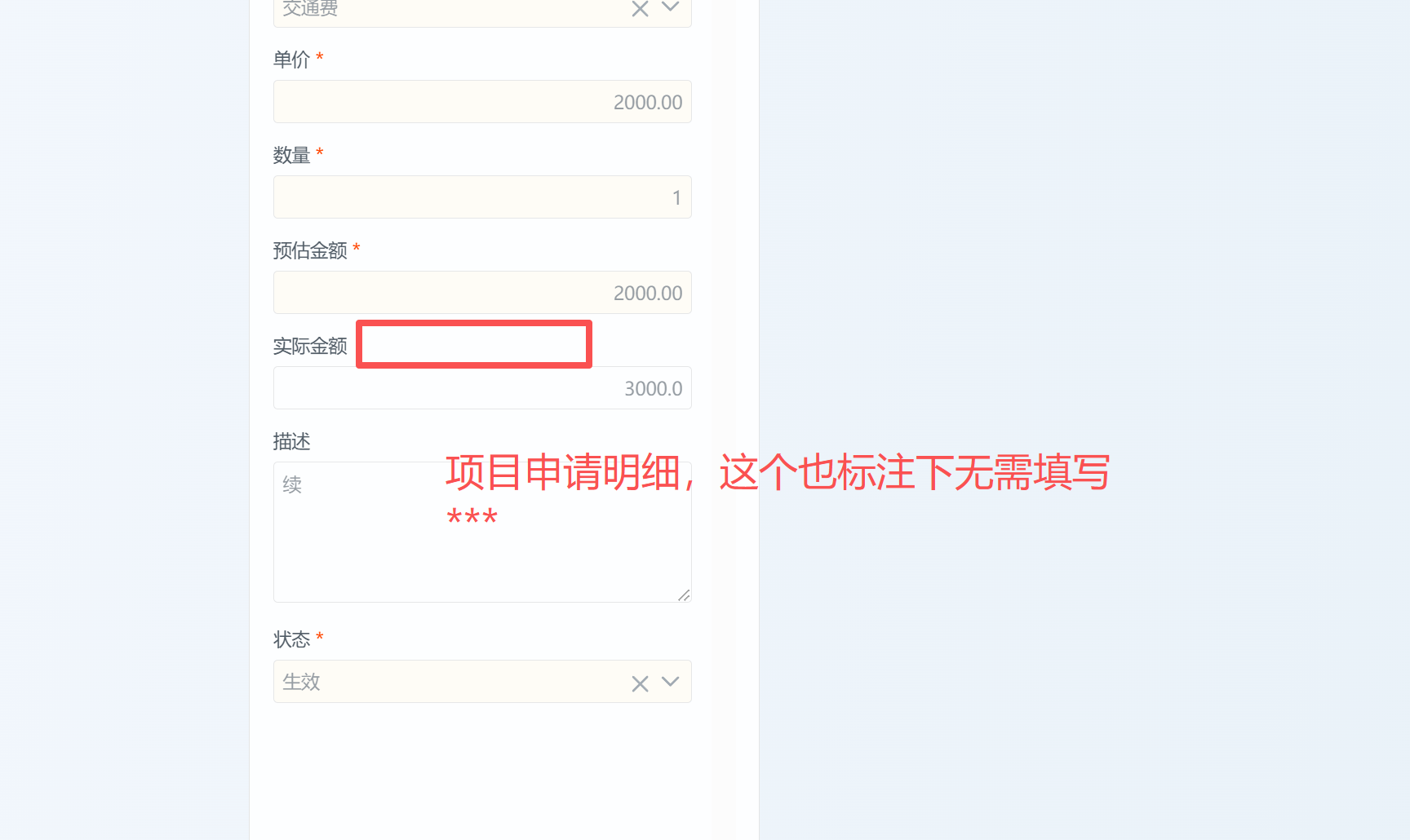Focus the 实际金额 field showing 3000.0
The image size is (1410, 840).
coord(482,388)
